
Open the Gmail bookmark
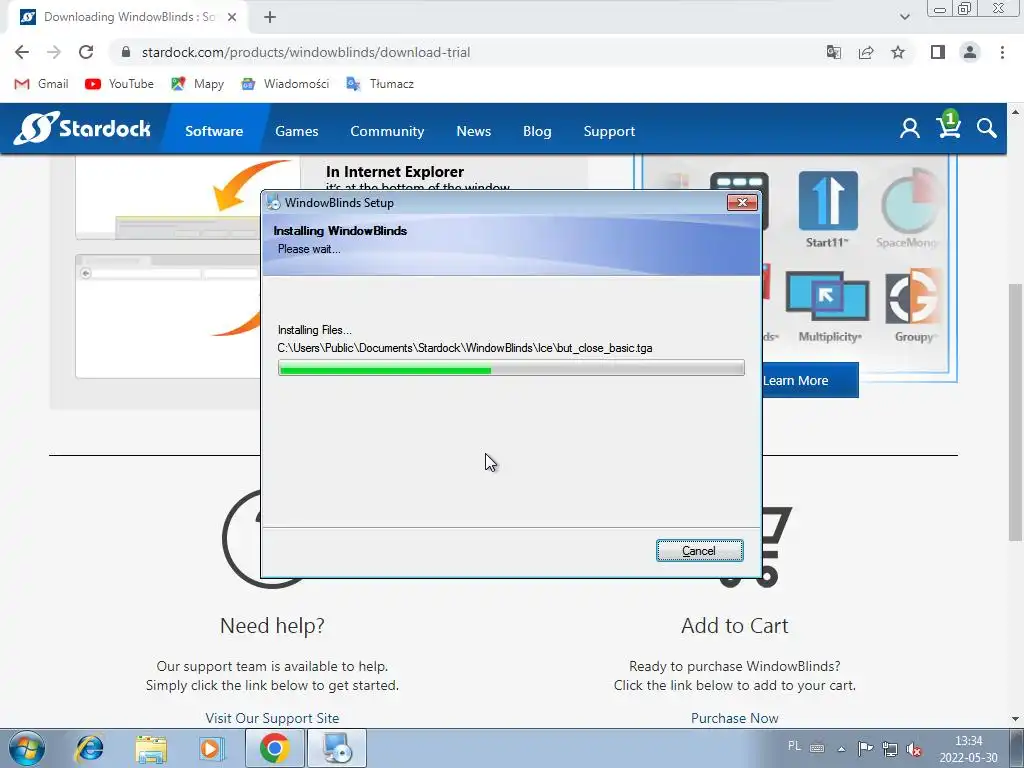click(41, 84)
